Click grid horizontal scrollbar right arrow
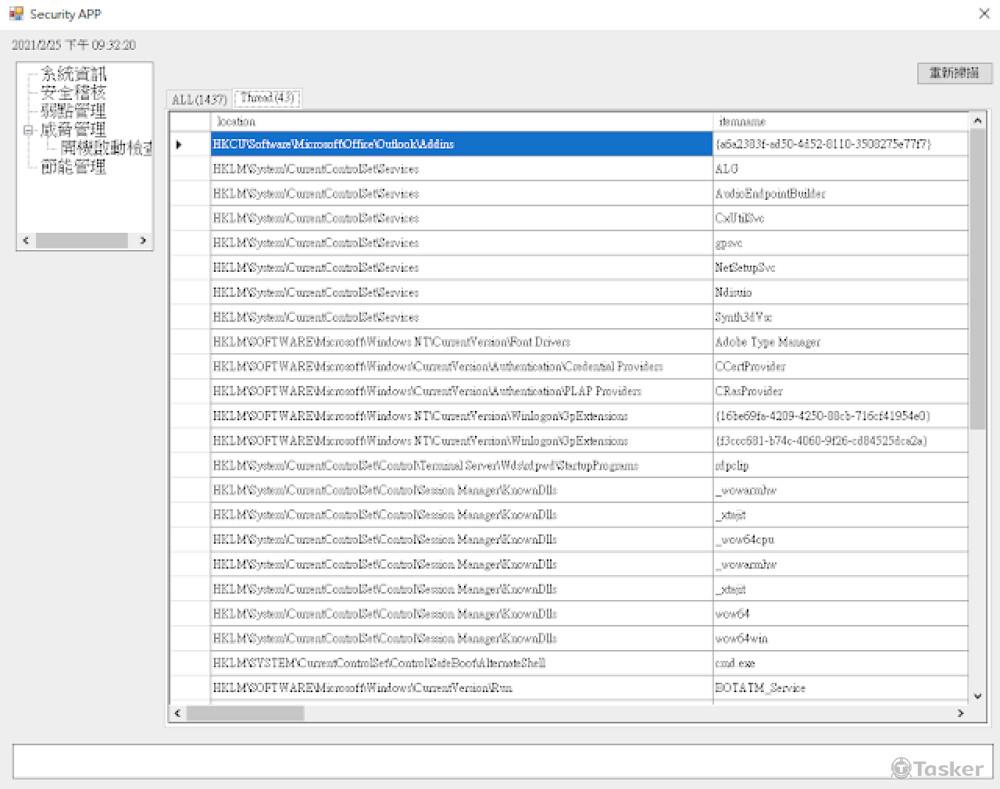 pyautogui.click(x=960, y=713)
